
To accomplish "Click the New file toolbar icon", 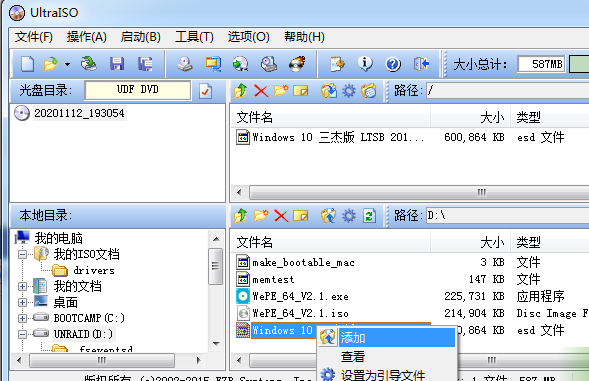I will (x=27, y=64).
